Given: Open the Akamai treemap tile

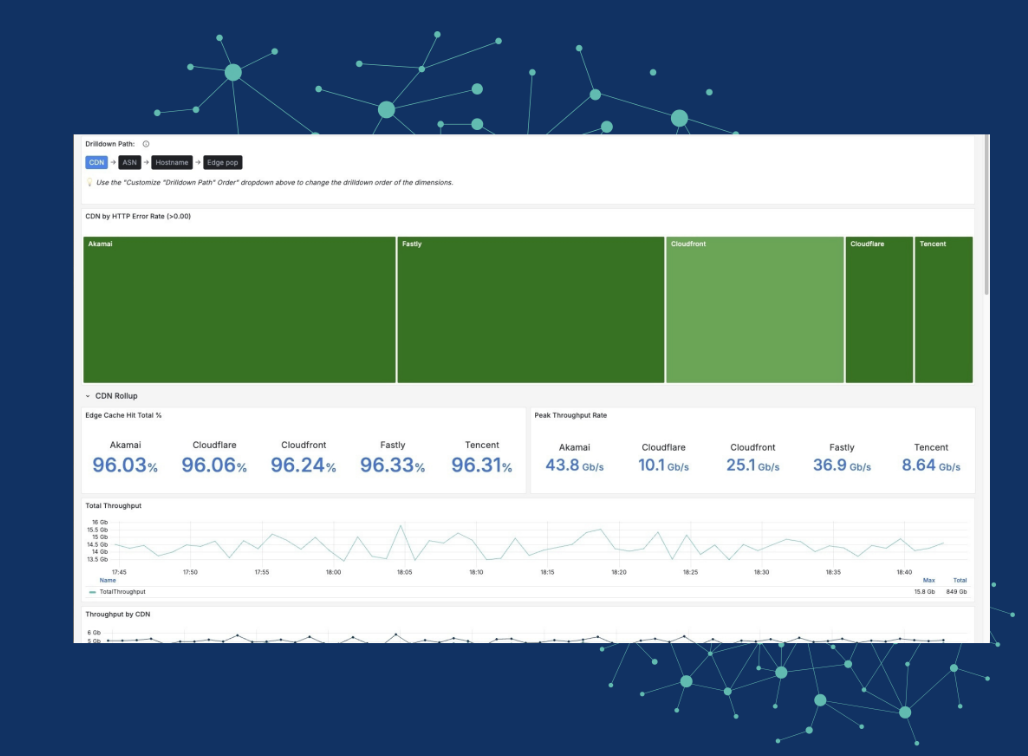Looking at the screenshot, I should (x=239, y=310).
